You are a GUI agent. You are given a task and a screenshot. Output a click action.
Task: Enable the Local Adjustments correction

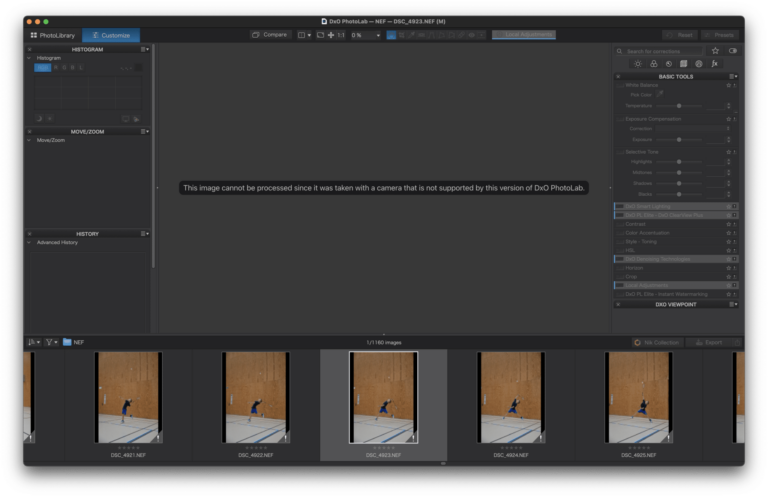(619, 285)
